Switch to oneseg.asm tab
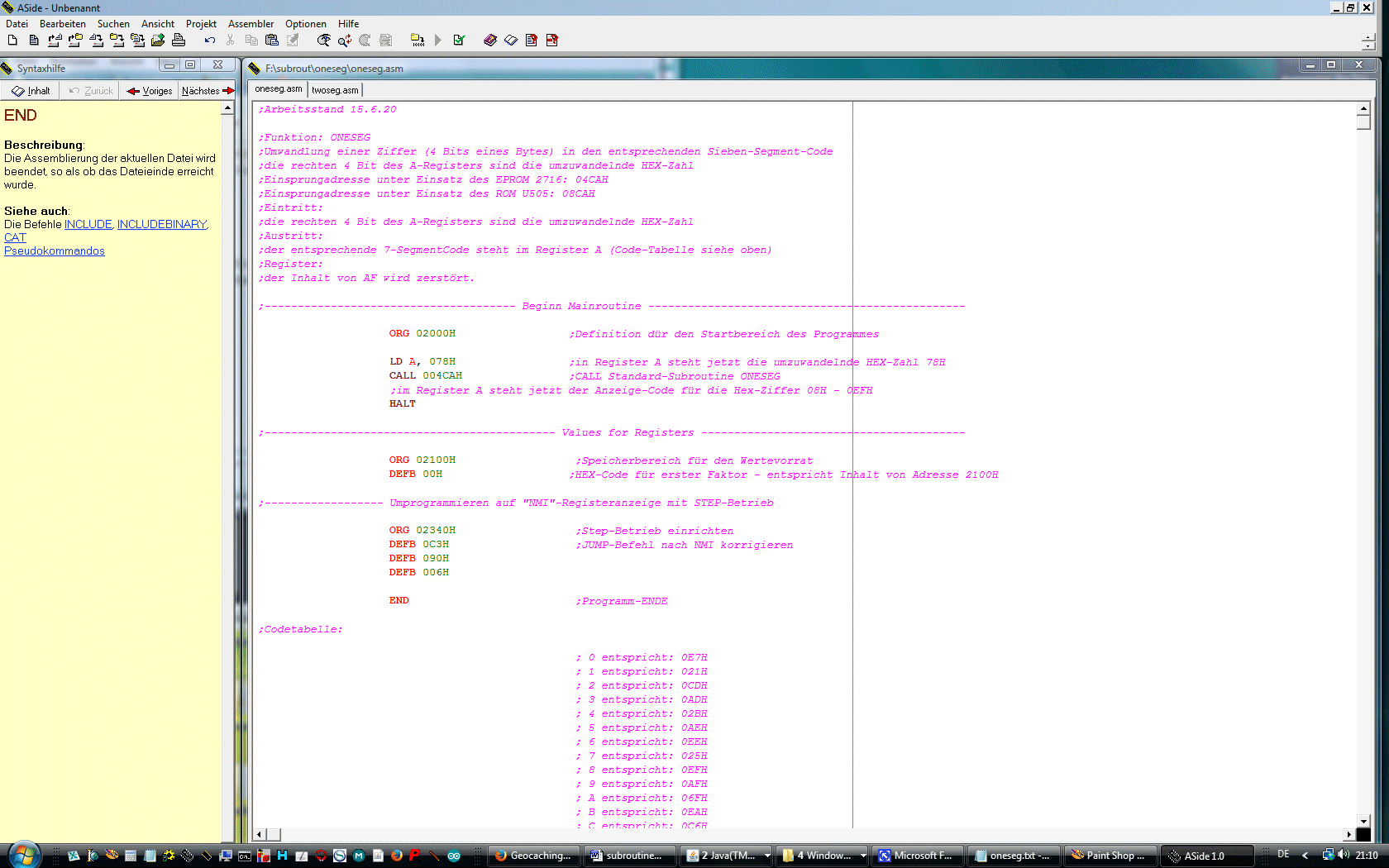This screenshot has height=868, width=1389. 279,89
